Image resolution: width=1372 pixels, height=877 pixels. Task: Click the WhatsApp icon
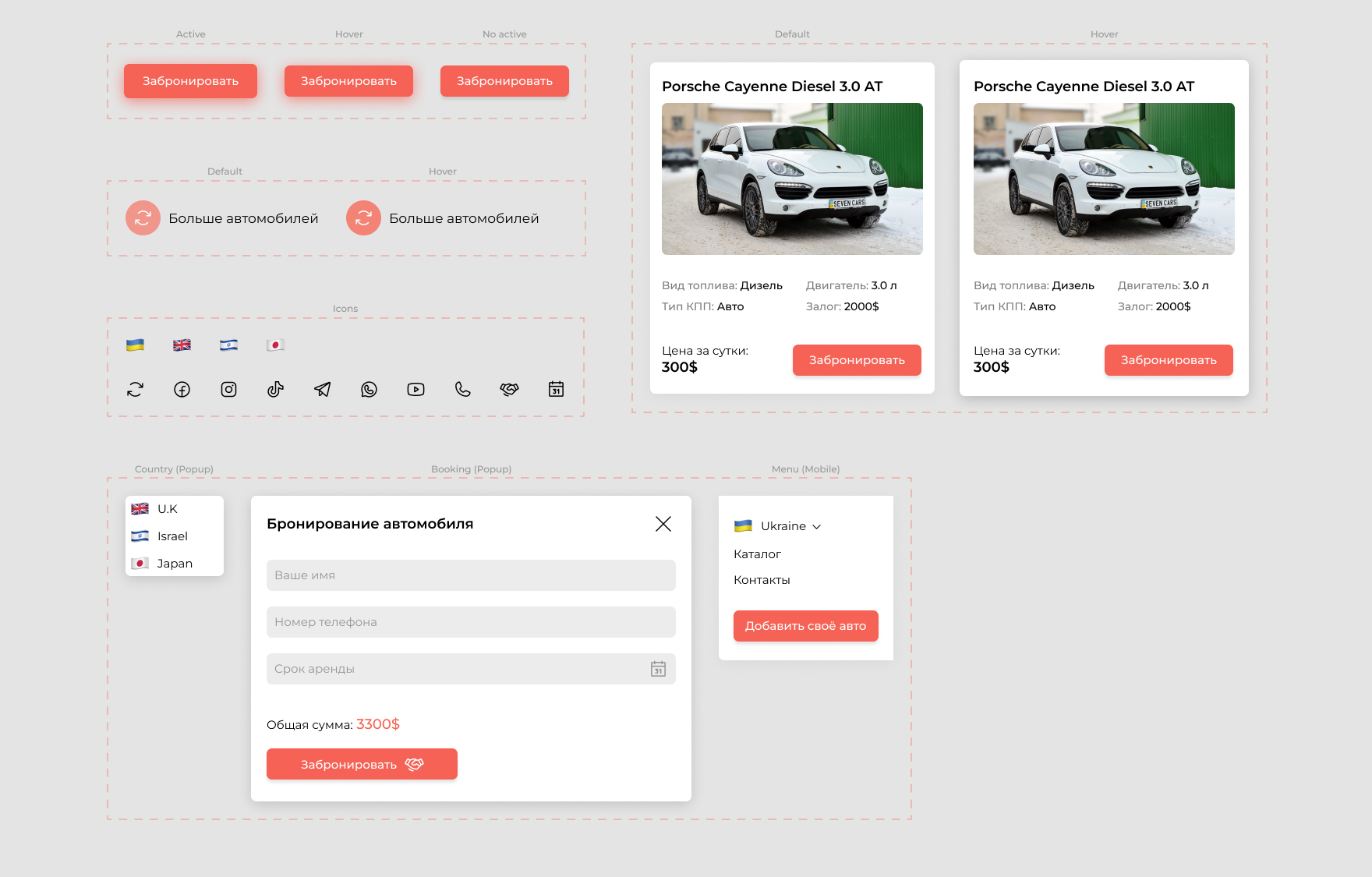(369, 389)
